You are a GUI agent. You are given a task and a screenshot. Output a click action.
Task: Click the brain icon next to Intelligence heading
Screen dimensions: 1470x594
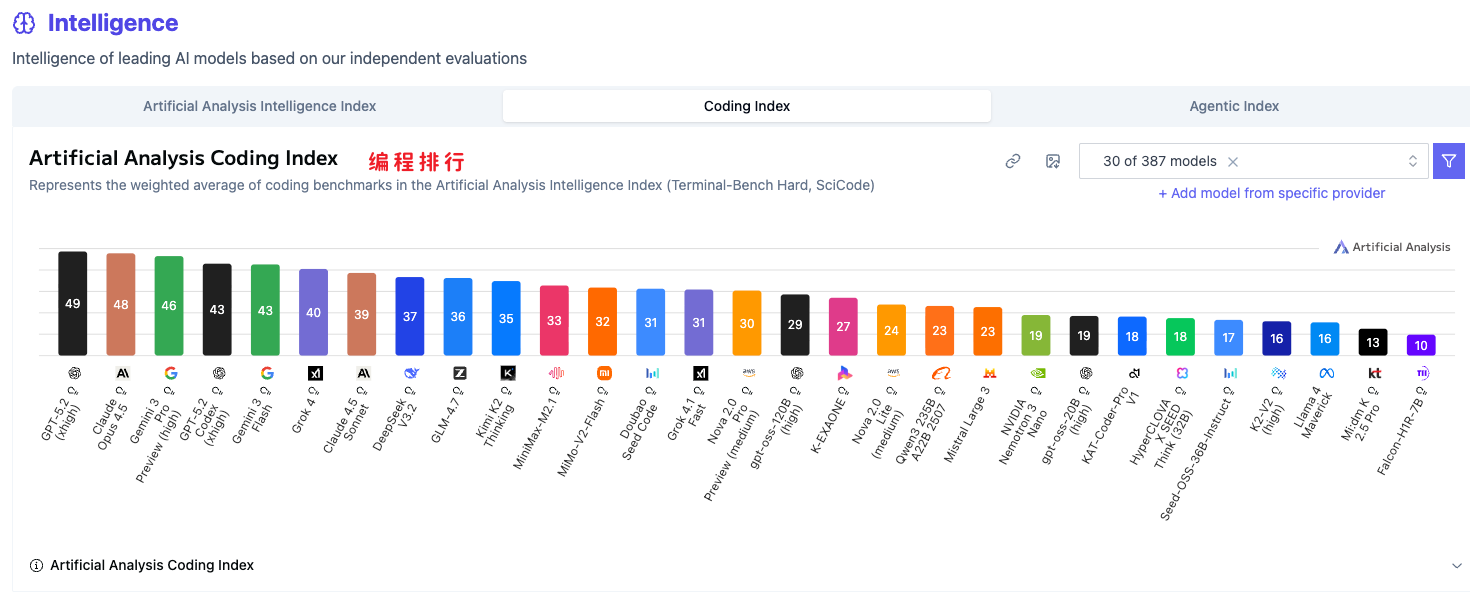coord(24,24)
